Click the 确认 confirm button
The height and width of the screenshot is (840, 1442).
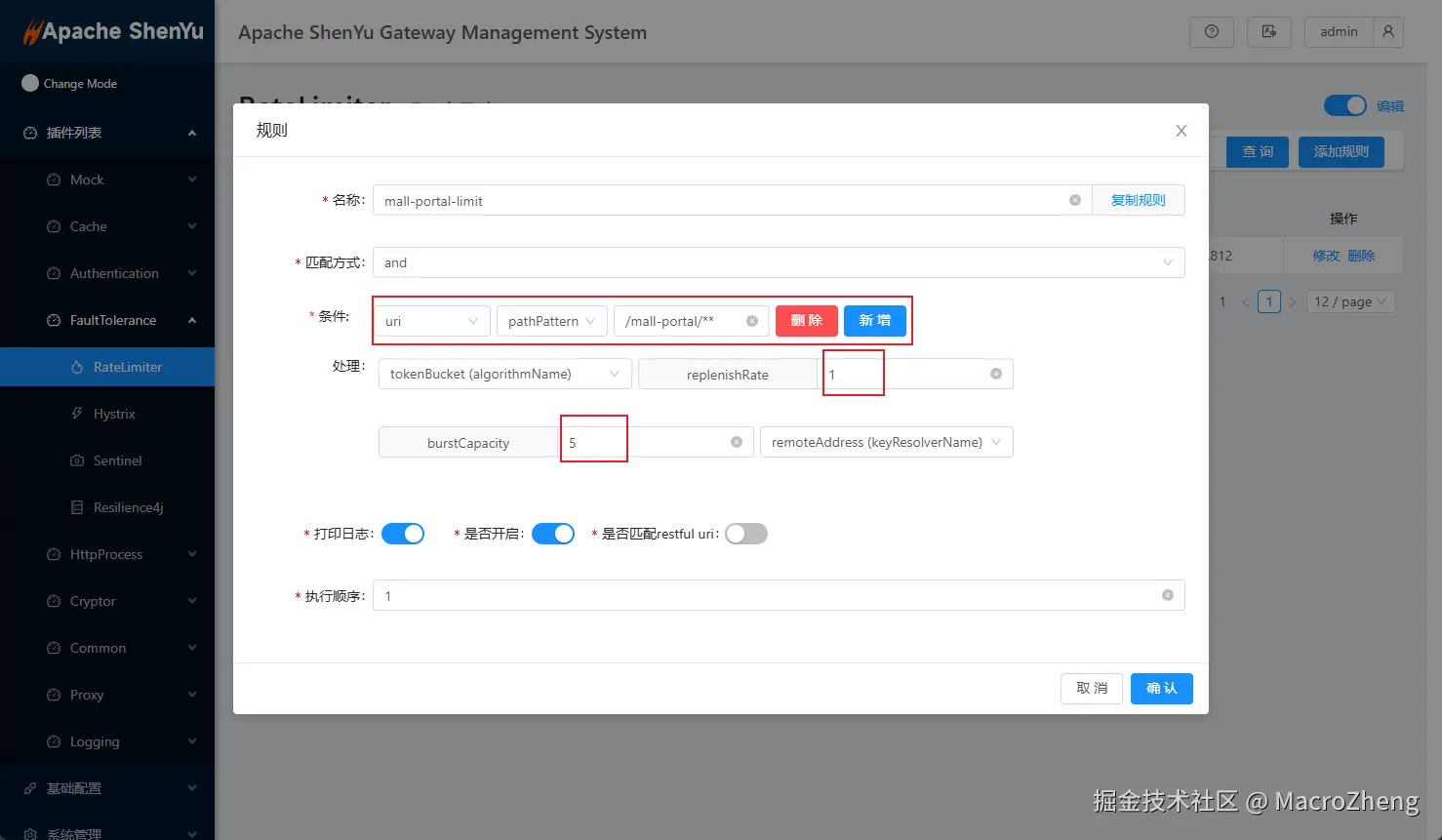1162,689
